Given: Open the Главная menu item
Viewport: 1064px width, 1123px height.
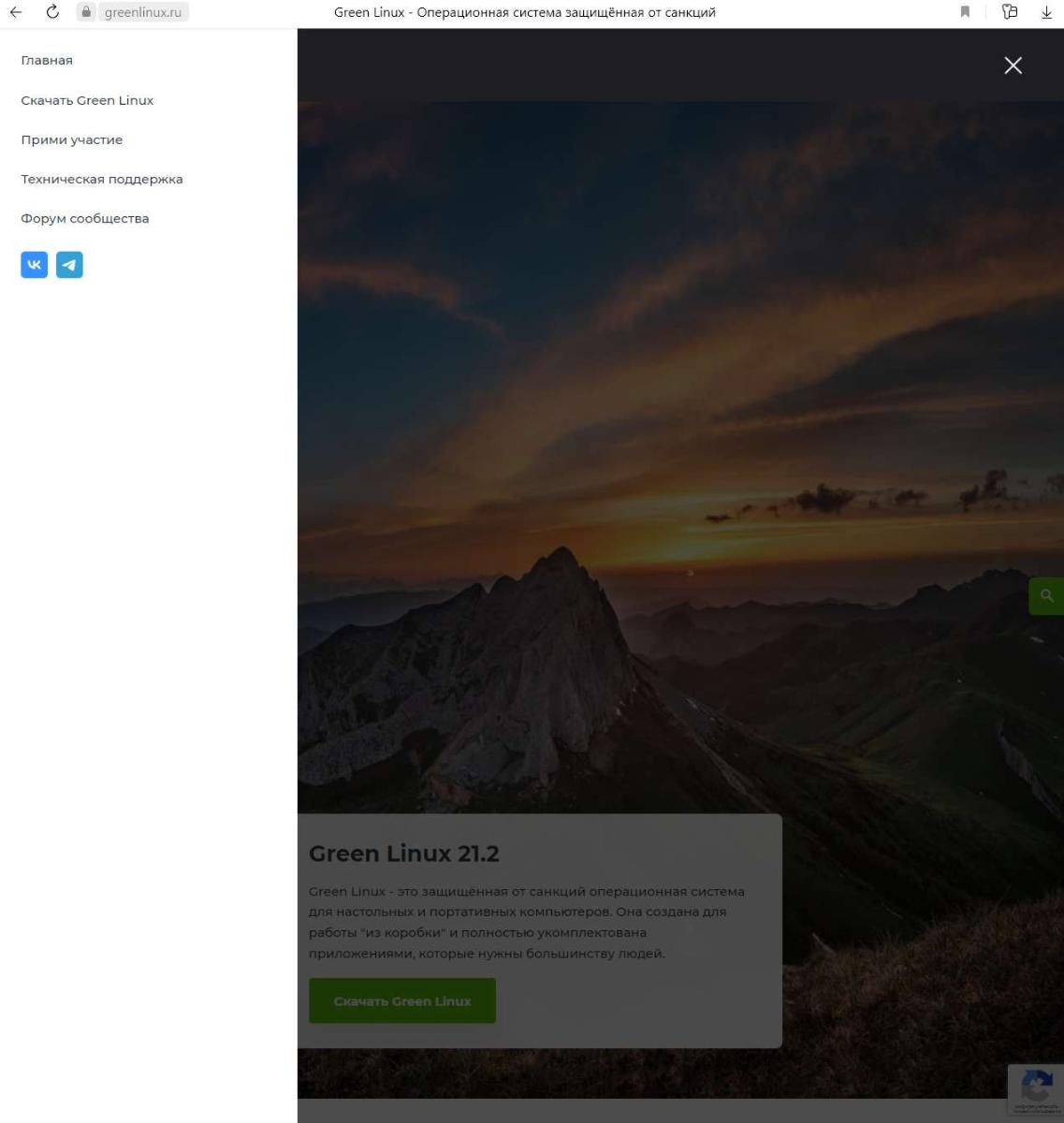Looking at the screenshot, I should [x=47, y=60].
